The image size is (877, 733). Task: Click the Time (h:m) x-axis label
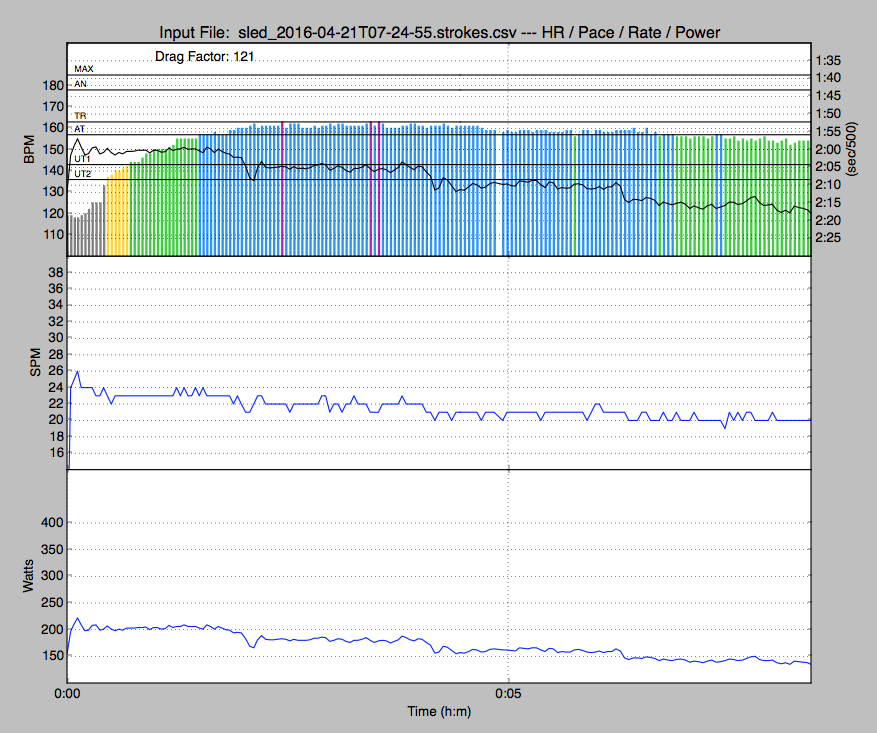click(x=438, y=712)
